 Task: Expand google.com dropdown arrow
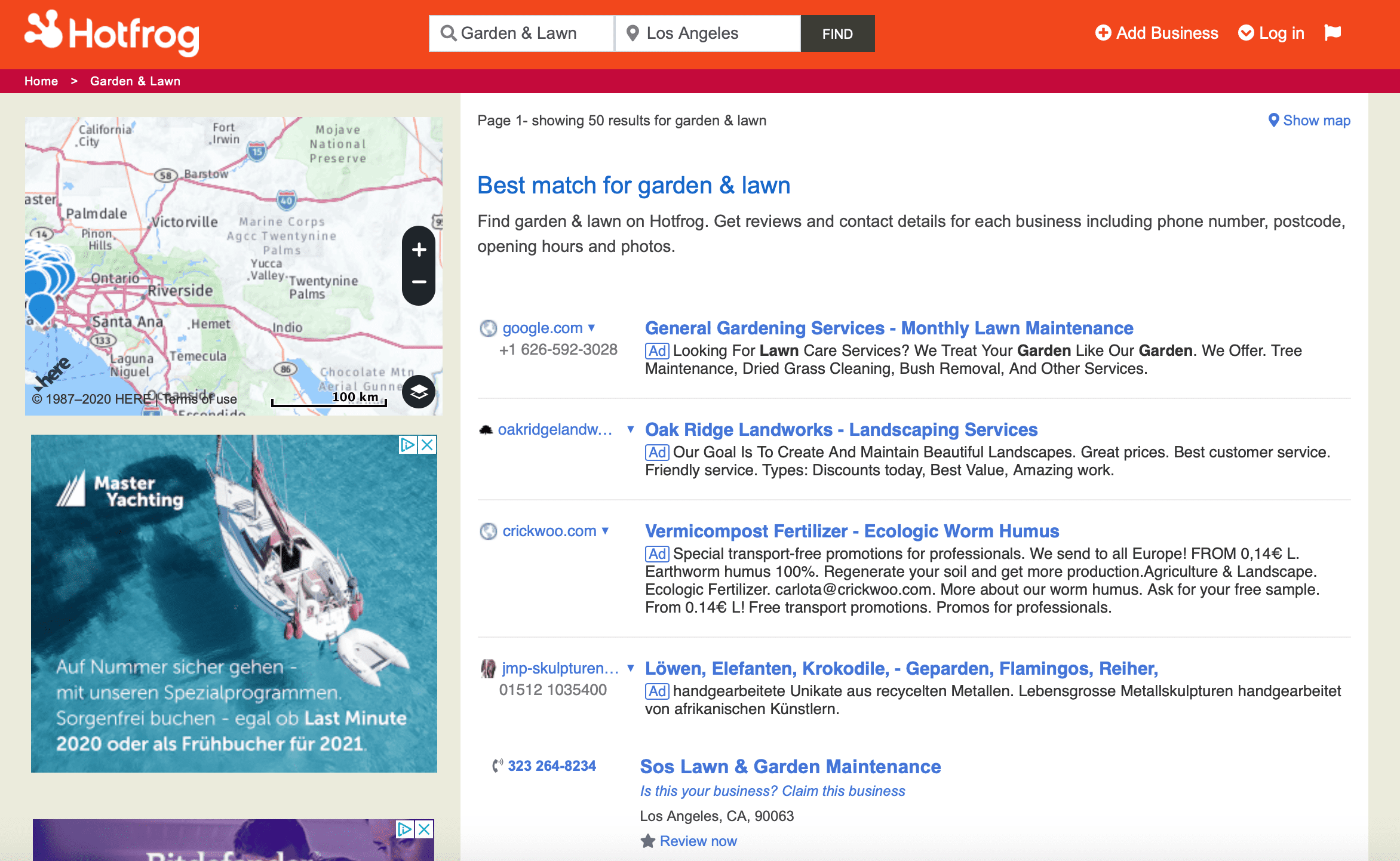pyautogui.click(x=592, y=328)
